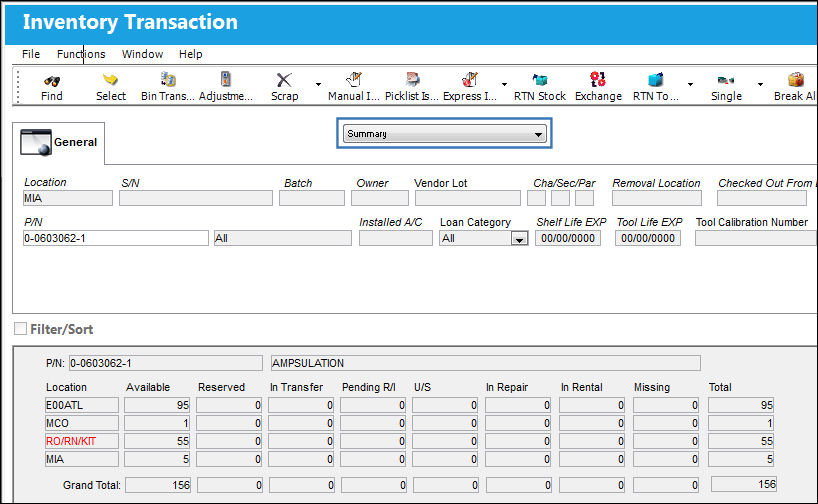Image resolution: width=818 pixels, height=504 pixels.
Task: Open the Window menu
Action: pyautogui.click(x=142, y=54)
